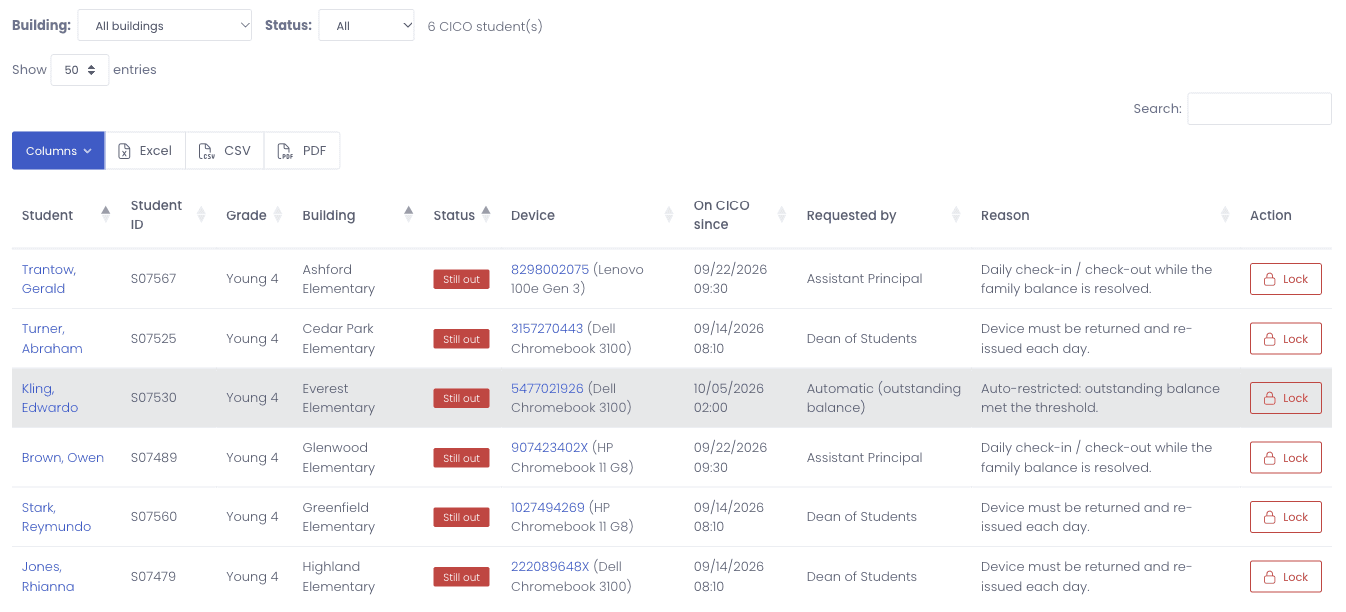This screenshot has width=1346, height=612.
Task: Open student Trantow, Gerald
Action: (49, 279)
